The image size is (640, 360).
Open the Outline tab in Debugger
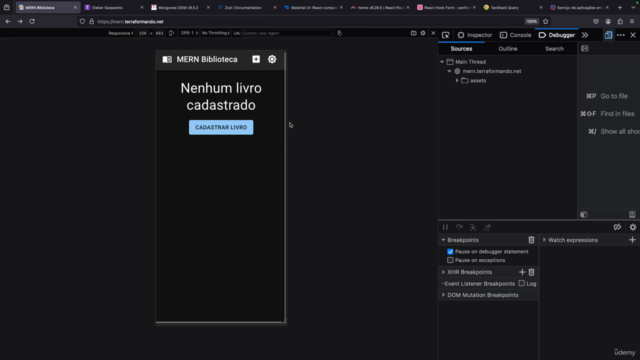tap(508, 49)
